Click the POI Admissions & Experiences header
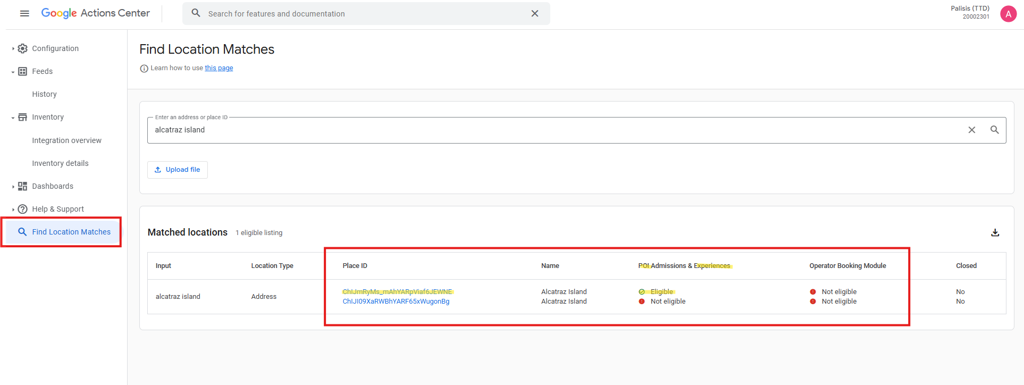The width and height of the screenshot is (1024, 385). (685, 266)
